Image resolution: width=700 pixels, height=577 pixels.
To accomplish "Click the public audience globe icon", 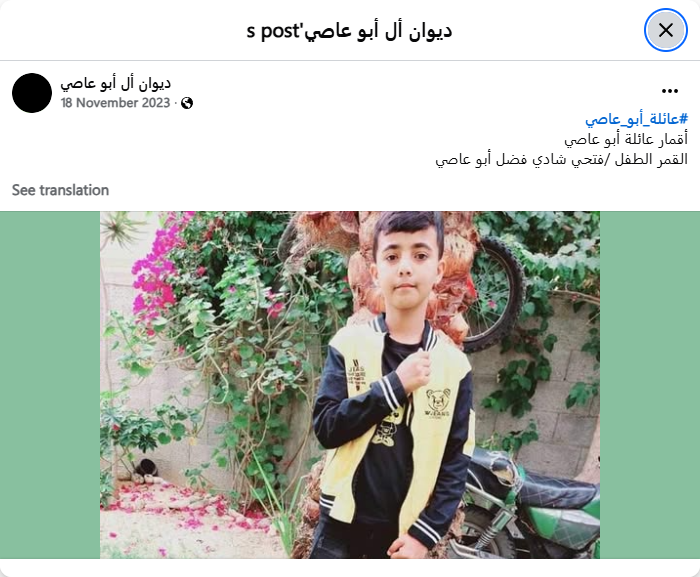I will [187, 103].
